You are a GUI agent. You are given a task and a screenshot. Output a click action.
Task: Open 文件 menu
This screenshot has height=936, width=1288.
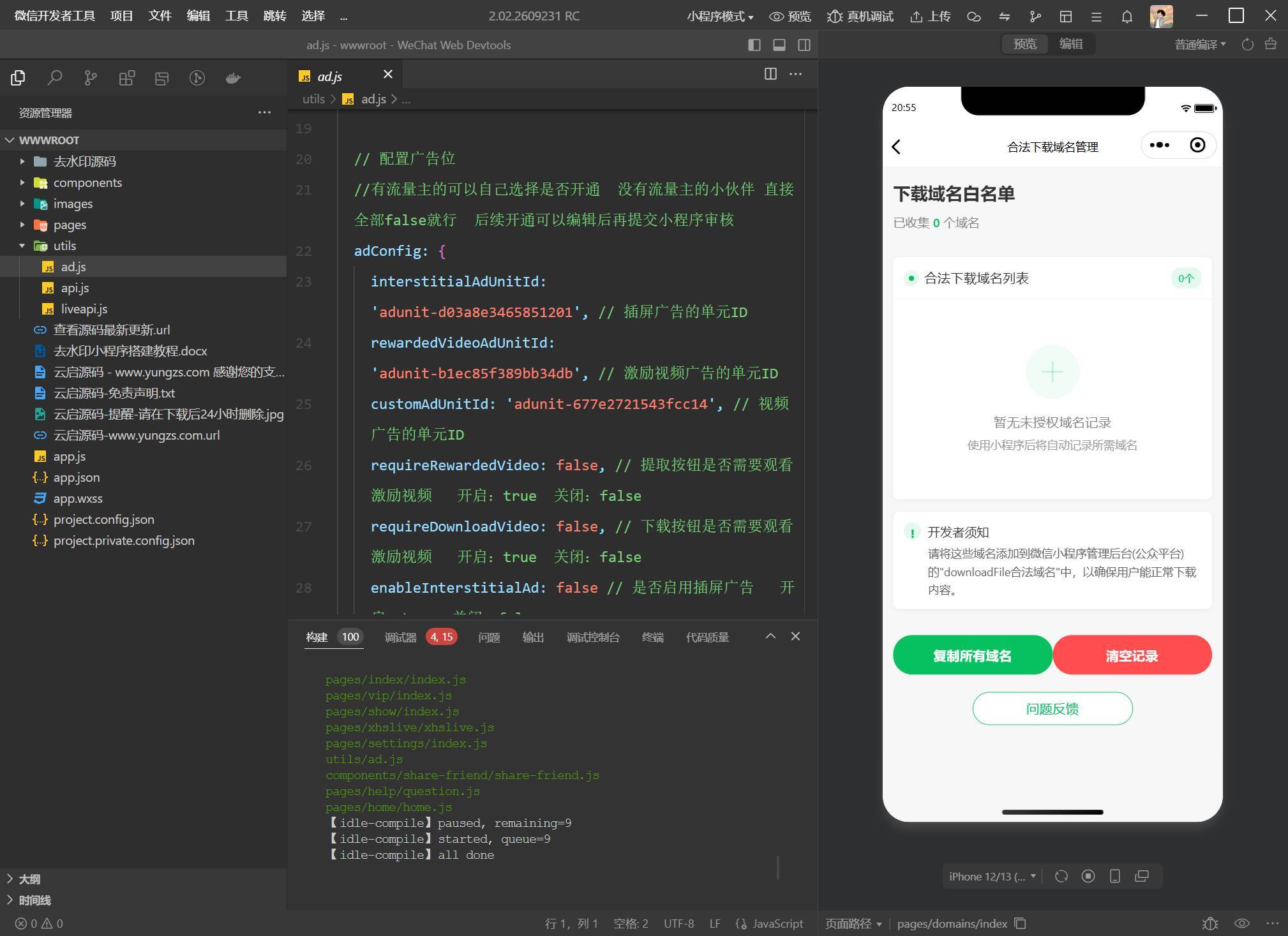point(160,16)
